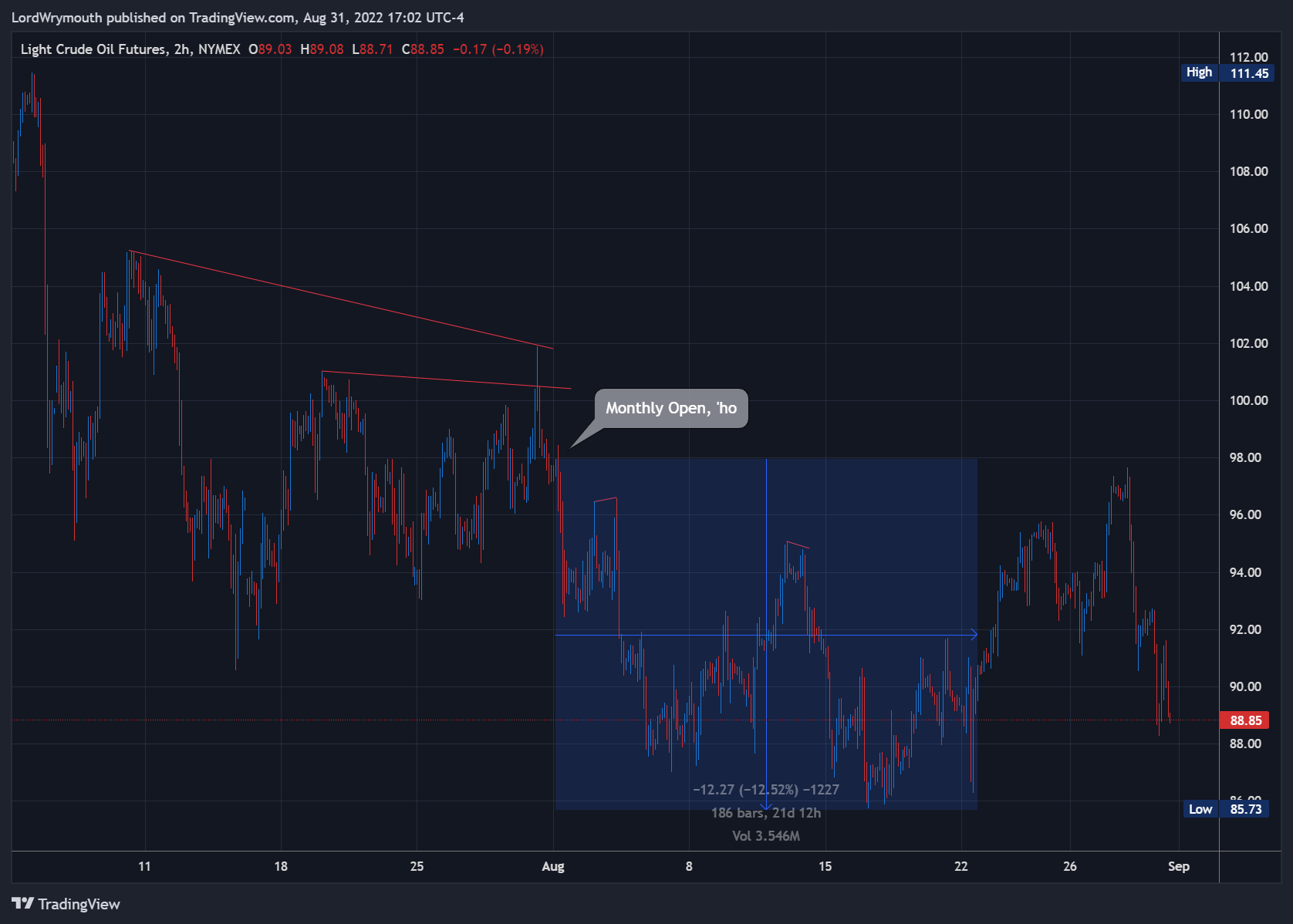Click the 186 bars, 21d 12h text
The height and width of the screenshot is (924, 1293).
766,813
